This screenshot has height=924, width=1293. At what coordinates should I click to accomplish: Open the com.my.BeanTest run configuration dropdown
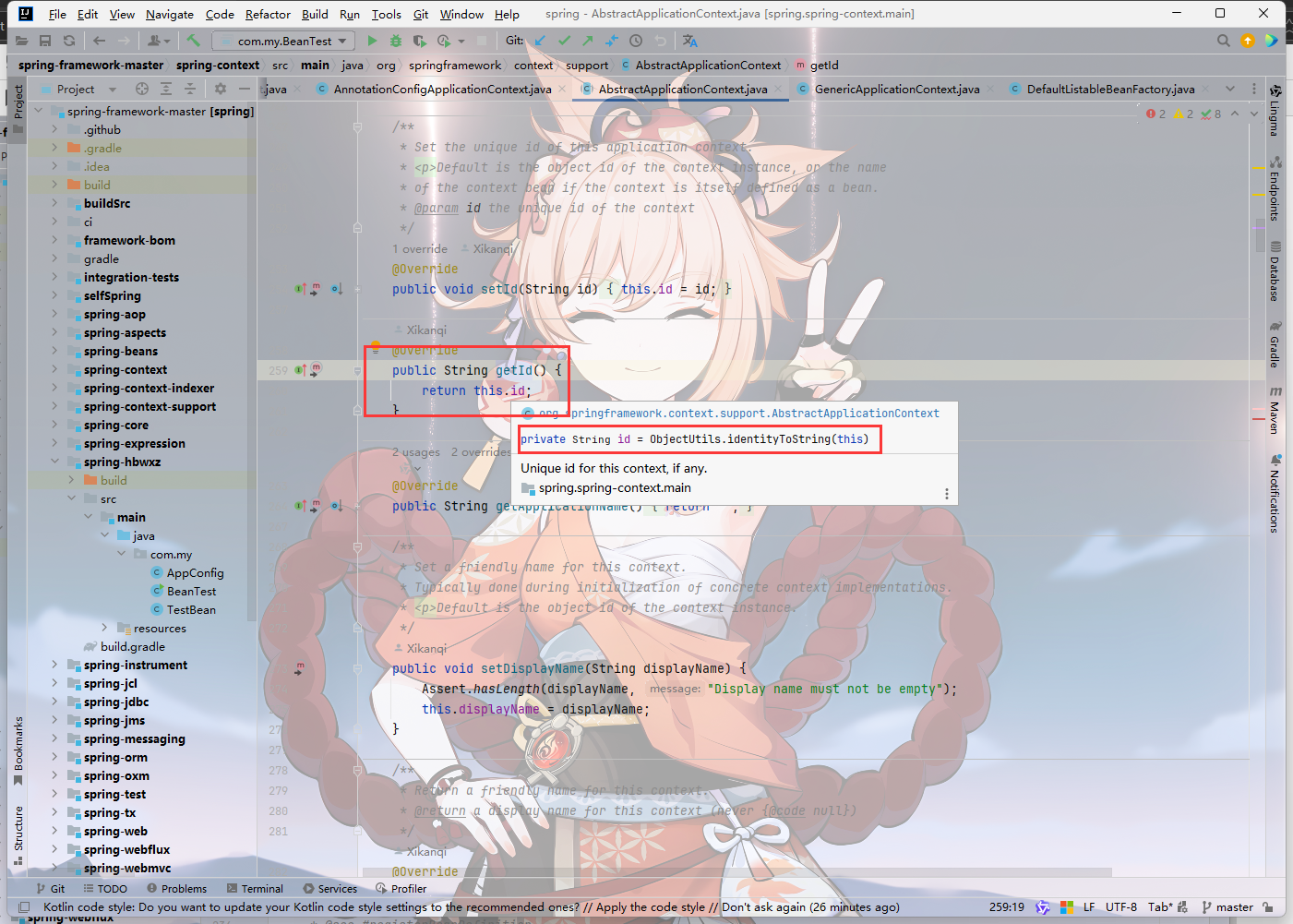pyautogui.click(x=283, y=41)
